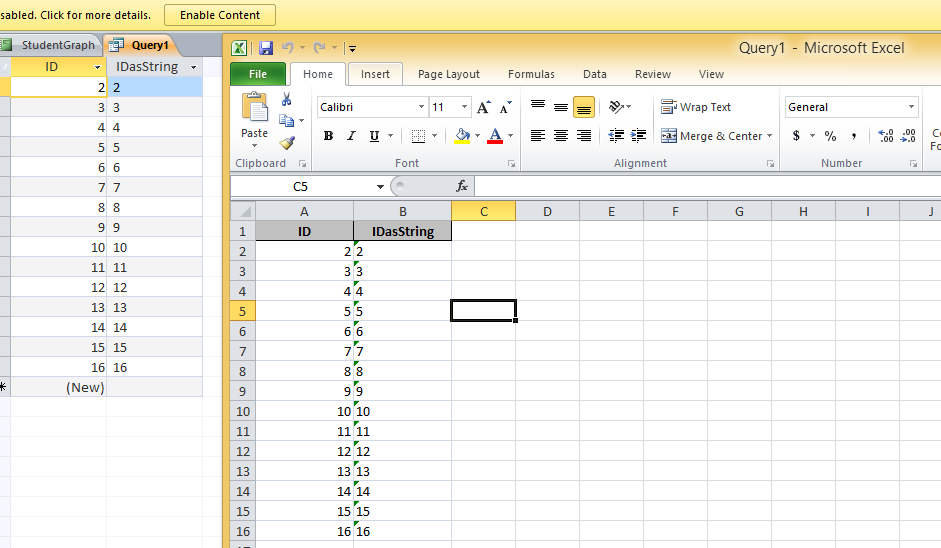This screenshot has height=548, width=941.
Task: Expand the Paste options arrow
Action: (254, 146)
